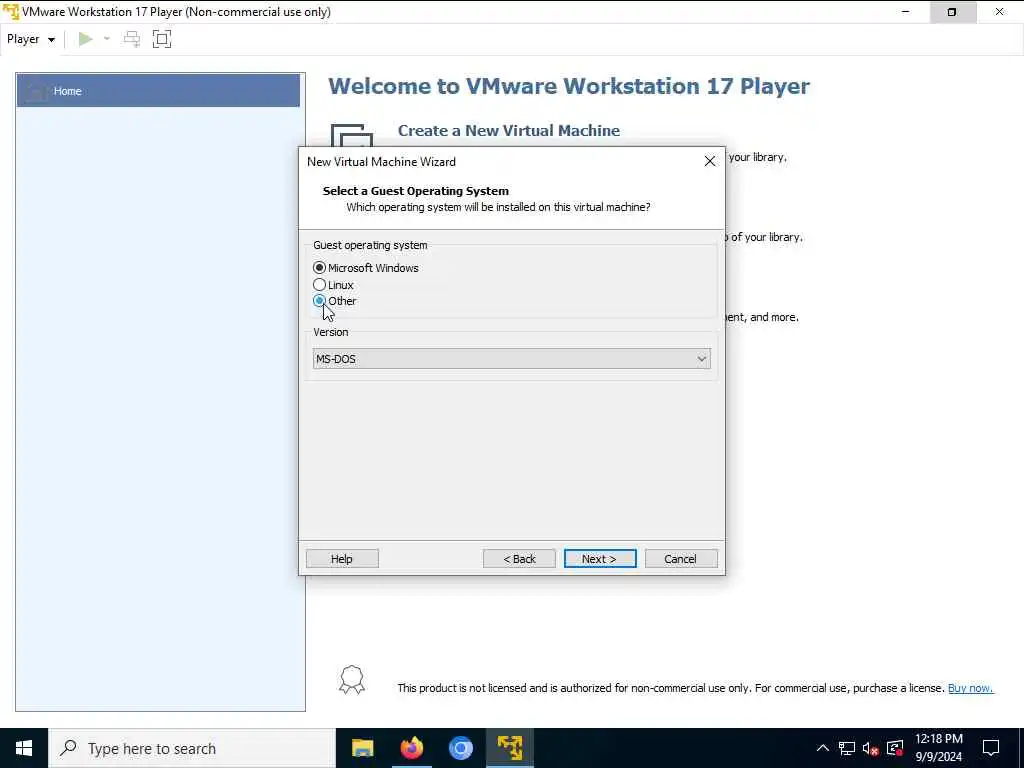Image resolution: width=1024 pixels, height=768 pixels.
Task: Click the < Back button
Action: click(x=519, y=559)
